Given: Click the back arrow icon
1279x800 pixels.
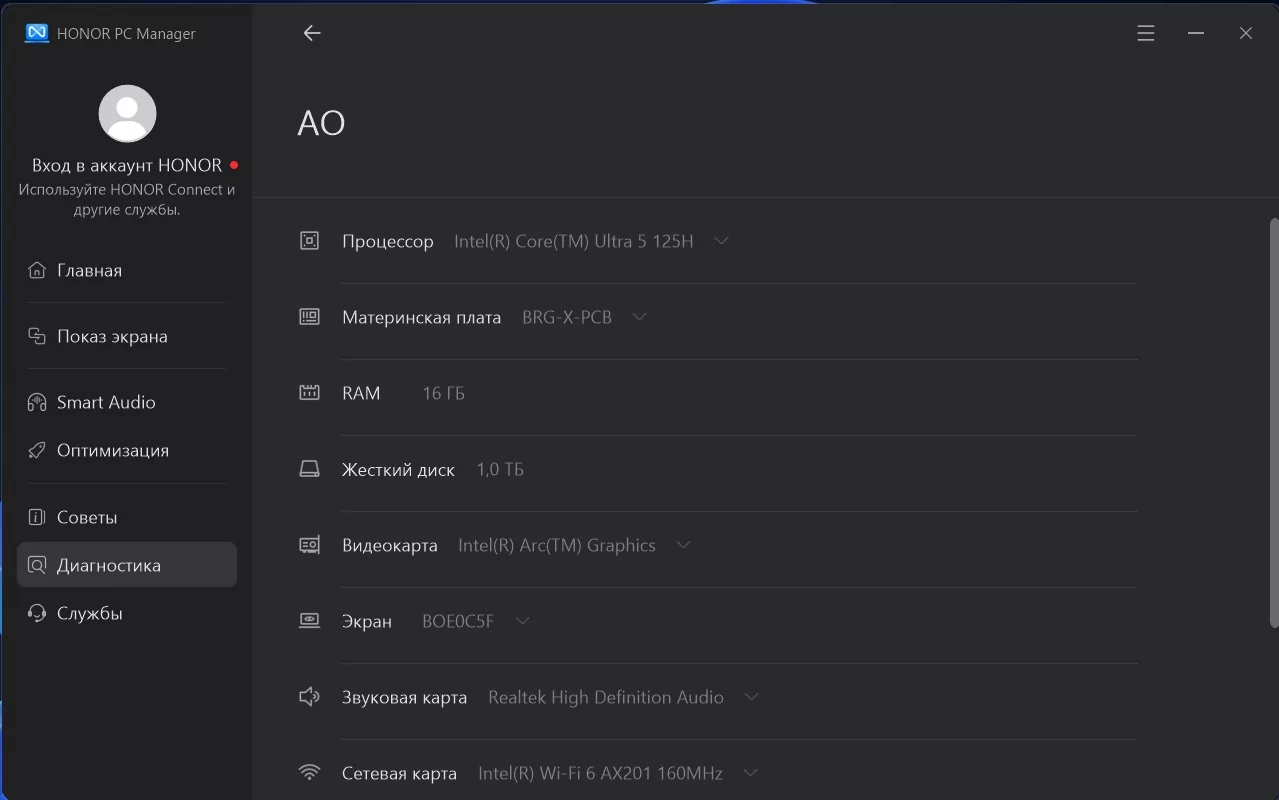Looking at the screenshot, I should (312, 33).
